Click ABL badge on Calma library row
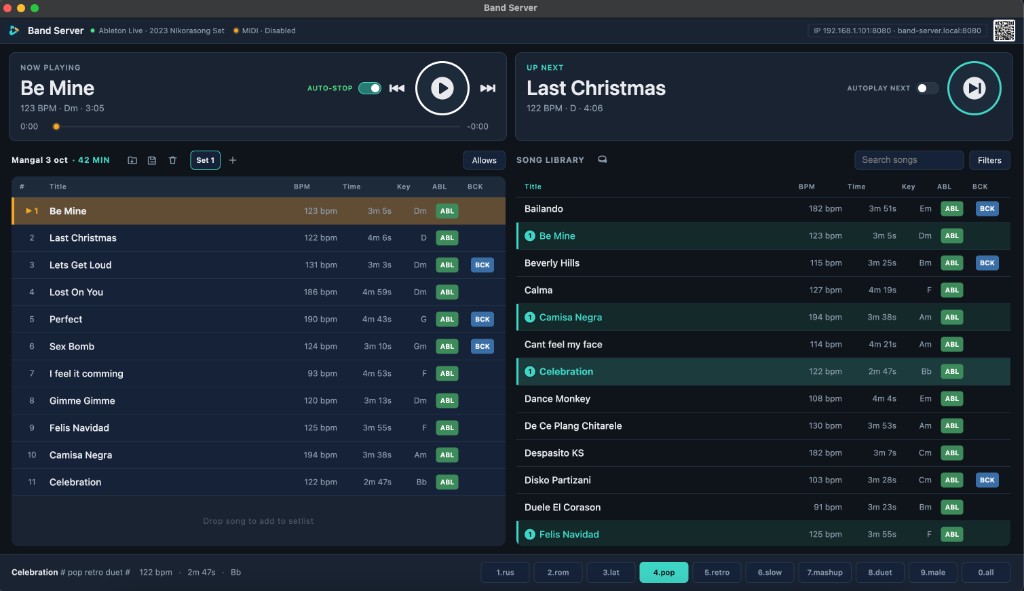1024x591 pixels. (x=952, y=290)
